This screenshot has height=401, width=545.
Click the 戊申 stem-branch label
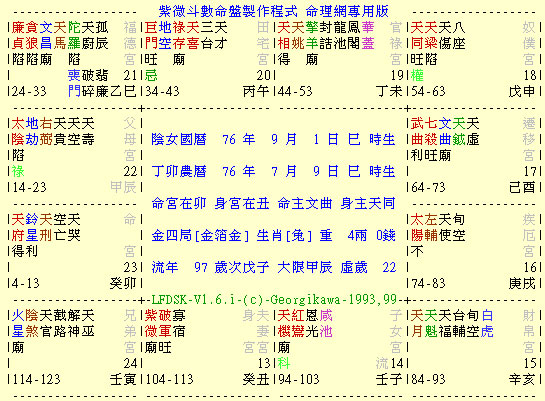point(522,91)
